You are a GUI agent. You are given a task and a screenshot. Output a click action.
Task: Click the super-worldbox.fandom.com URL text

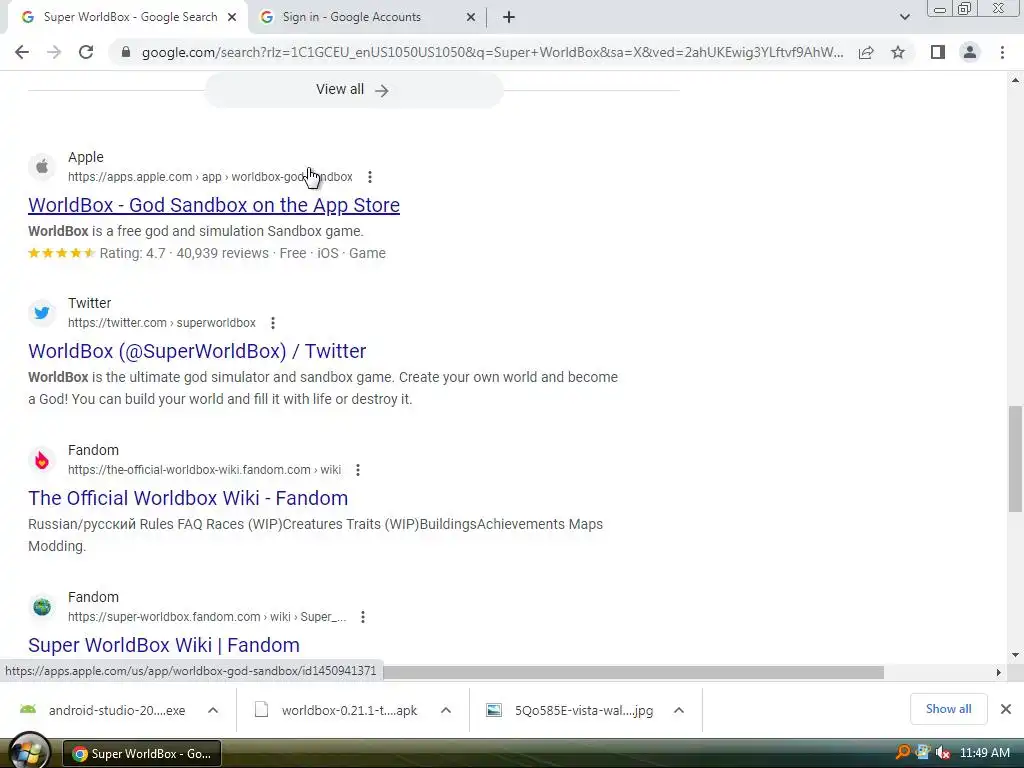(206, 616)
